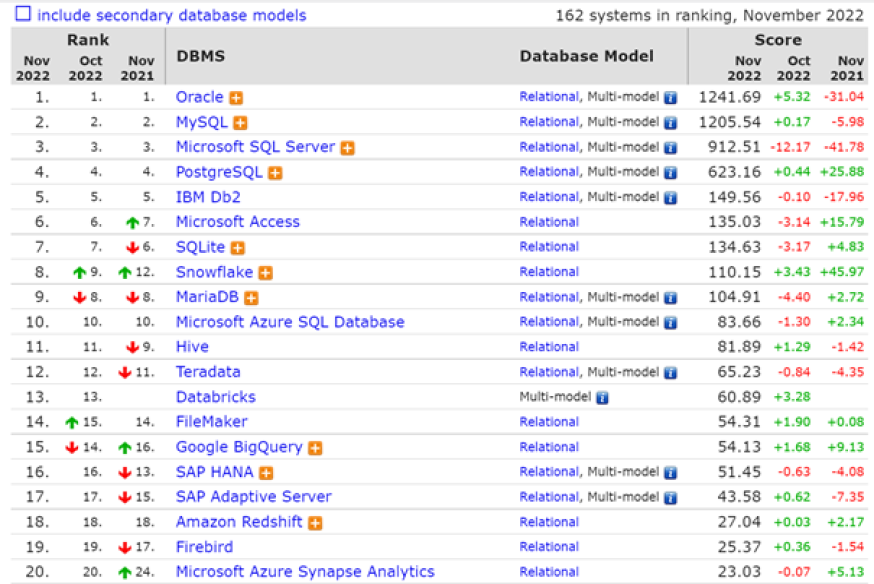Image resolution: width=874 pixels, height=584 pixels.
Task: Click the Multi-model info icon in MariaDB row
Action: tap(671, 298)
